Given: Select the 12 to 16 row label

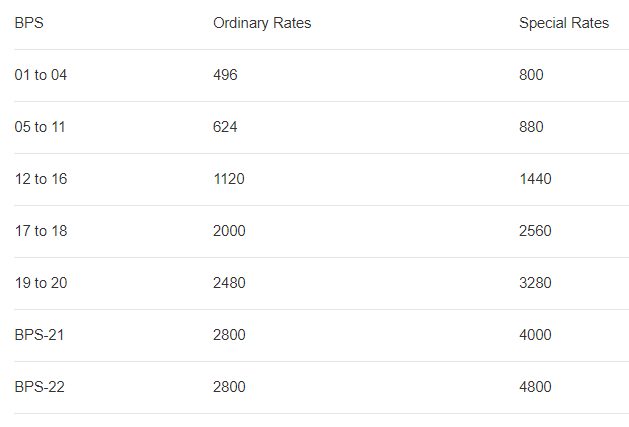Looking at the screenshot, I should [40, 179].
